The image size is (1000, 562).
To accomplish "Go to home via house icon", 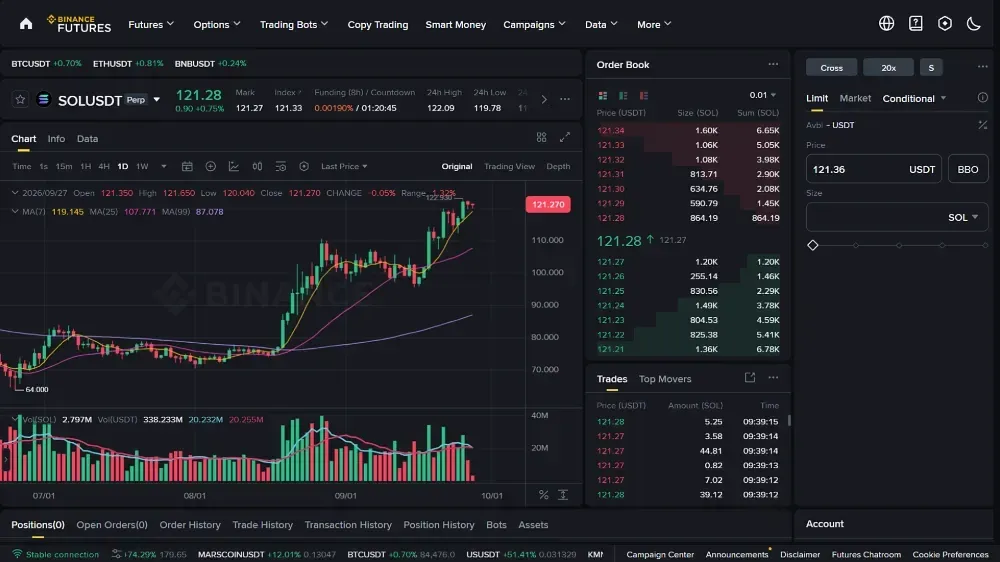I will click(x=26, y=24).
